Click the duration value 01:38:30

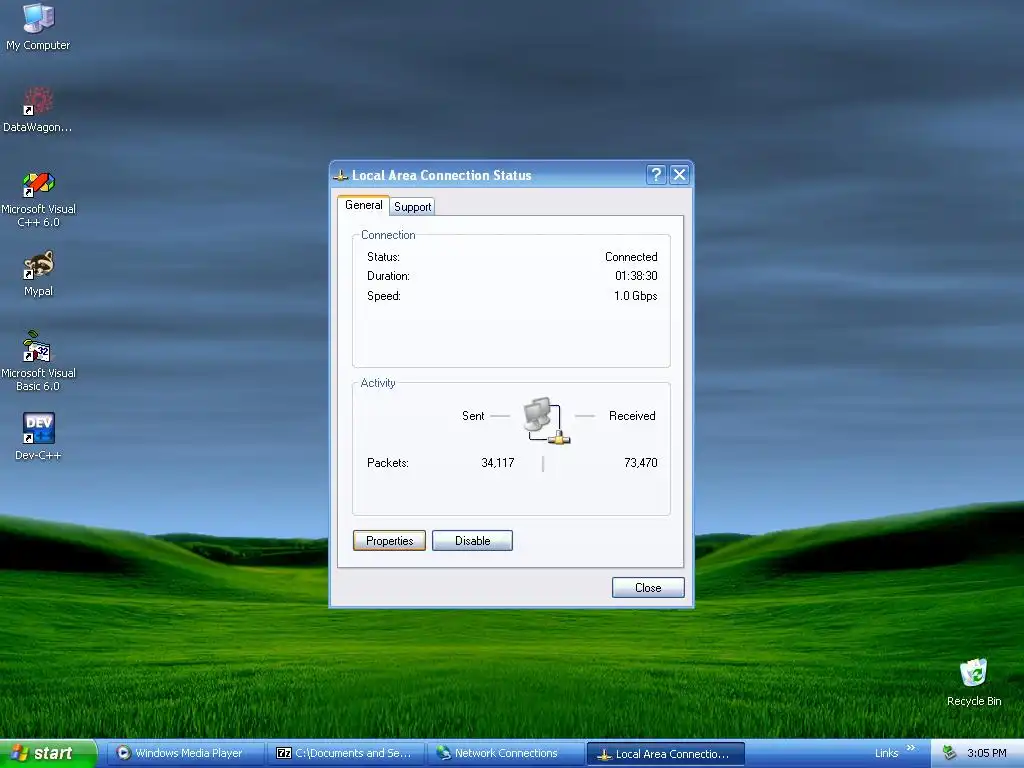click(636, 276)
